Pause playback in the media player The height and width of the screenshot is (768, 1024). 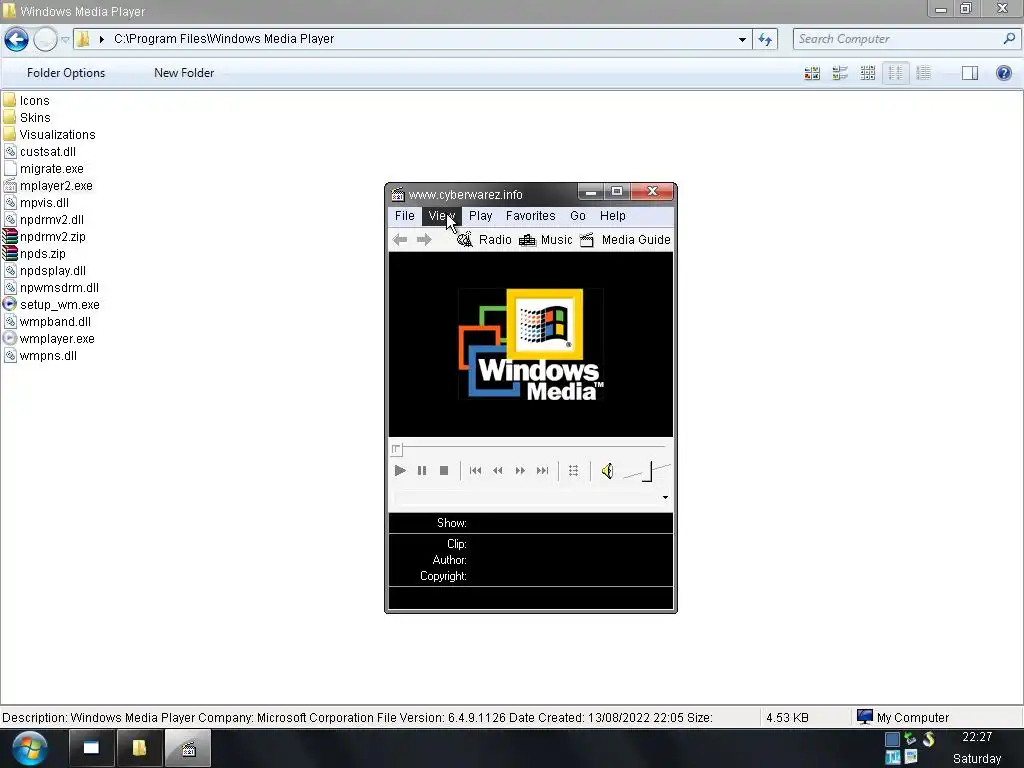(x=422, y=470)
